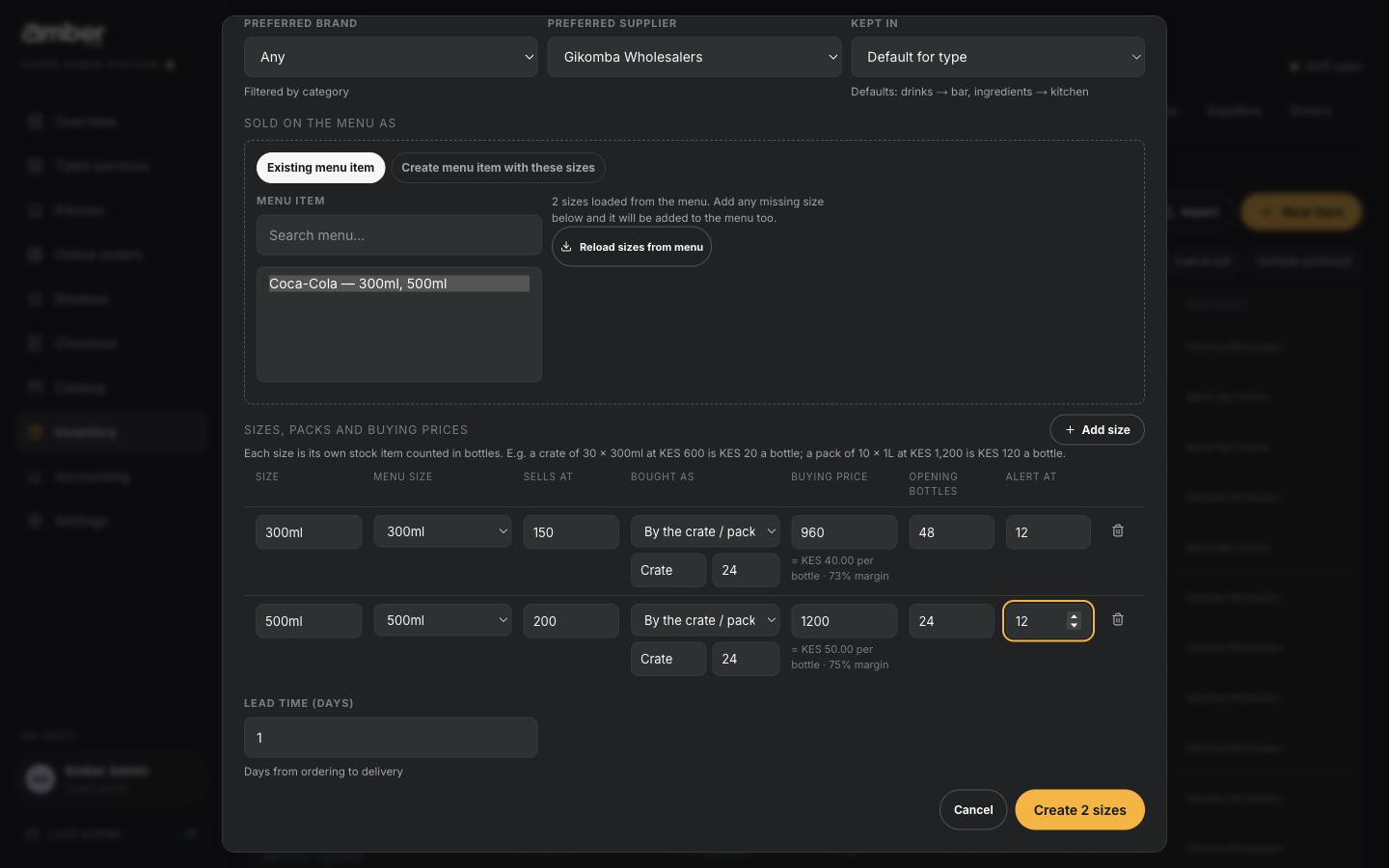Change Bought As option for the 500ml row
Screen dimensions: 1389x868
[x=705, y=620]
